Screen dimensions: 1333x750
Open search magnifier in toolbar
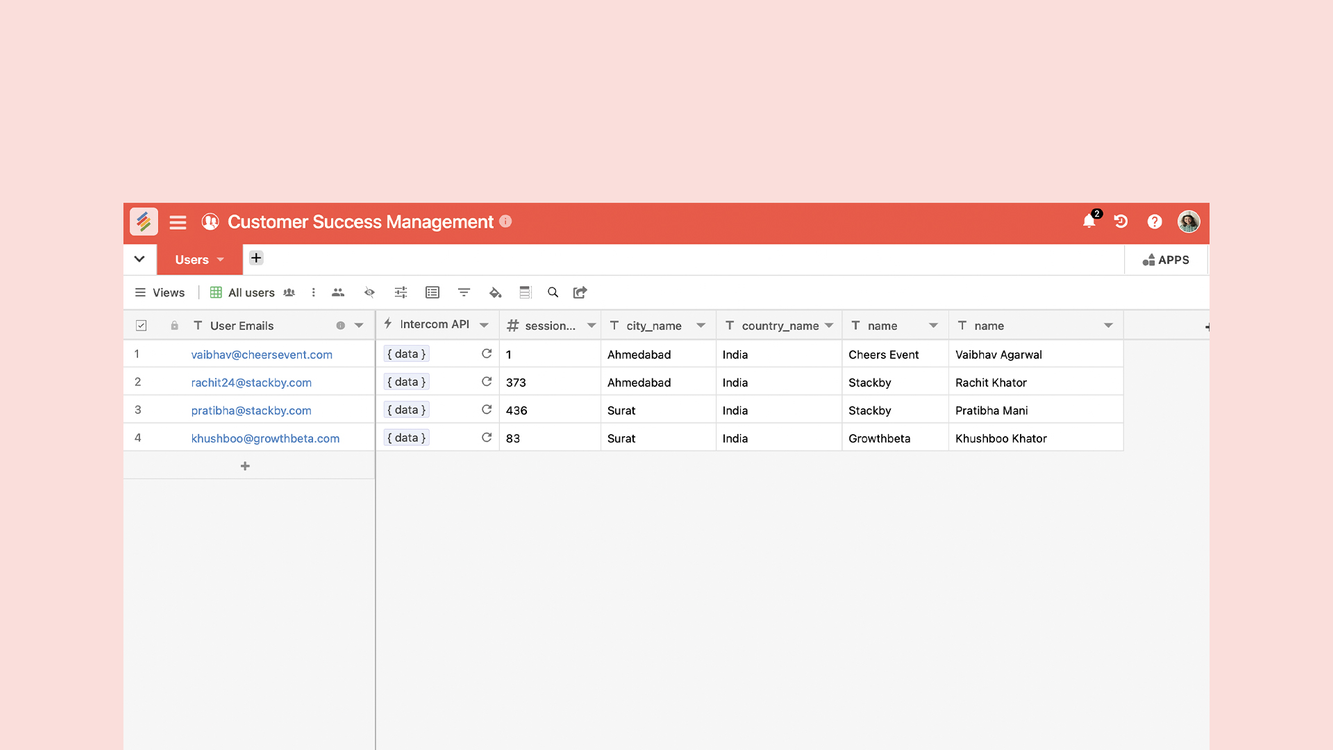pos(553,293)
